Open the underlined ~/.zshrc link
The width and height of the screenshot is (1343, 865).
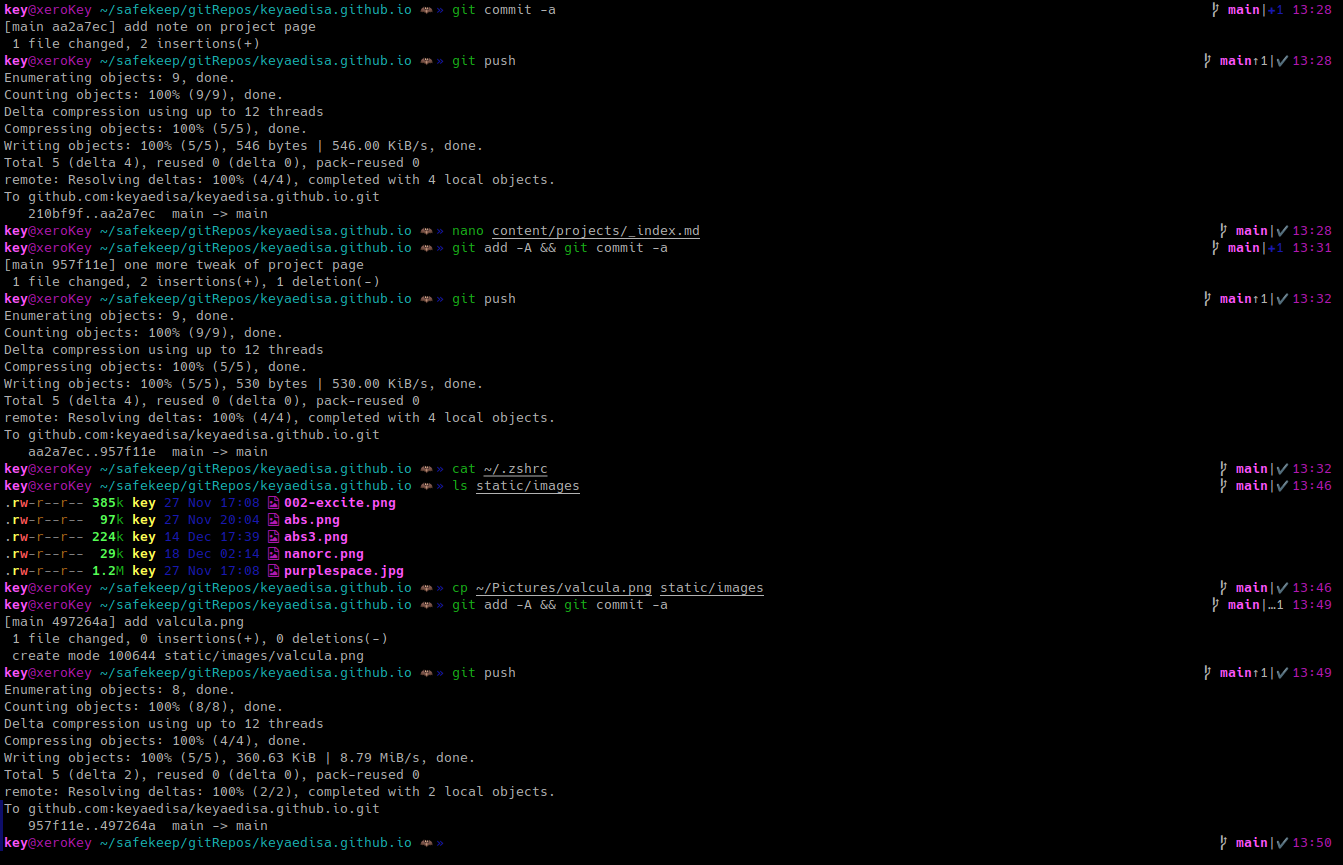(516, 468)
